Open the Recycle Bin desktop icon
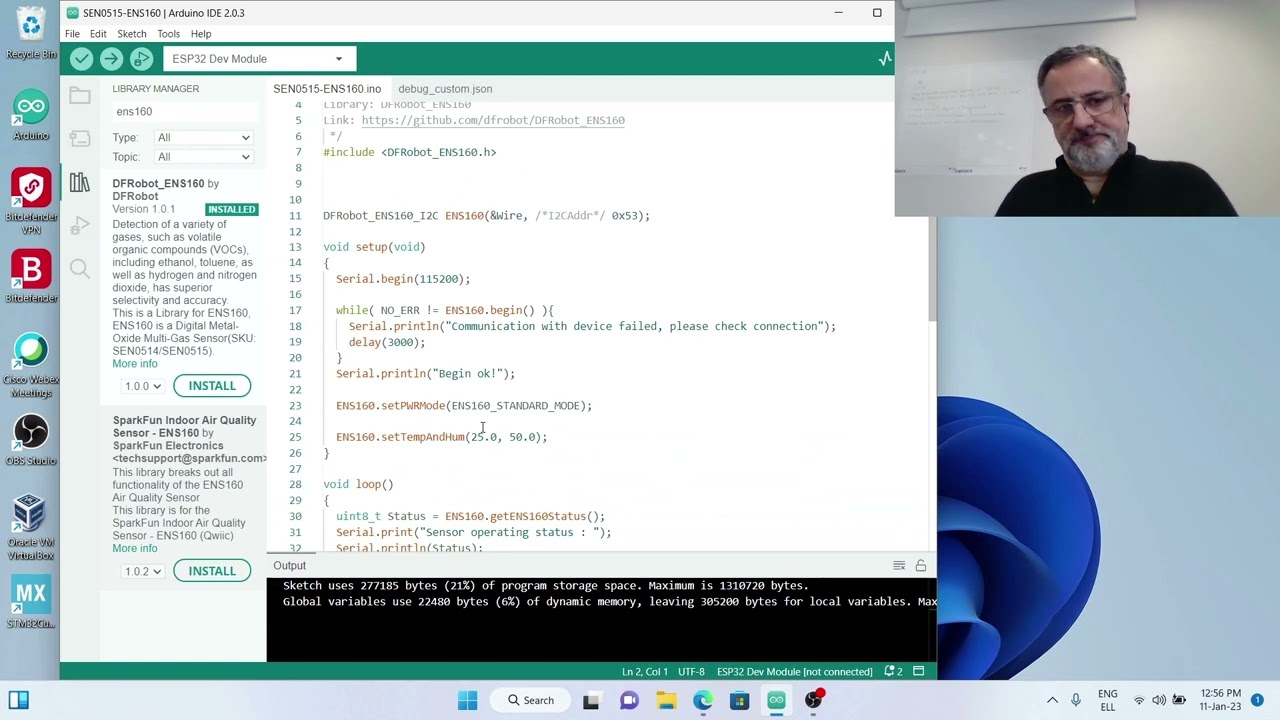Screen dimensions: 1280x720 [x=31, y=32]
